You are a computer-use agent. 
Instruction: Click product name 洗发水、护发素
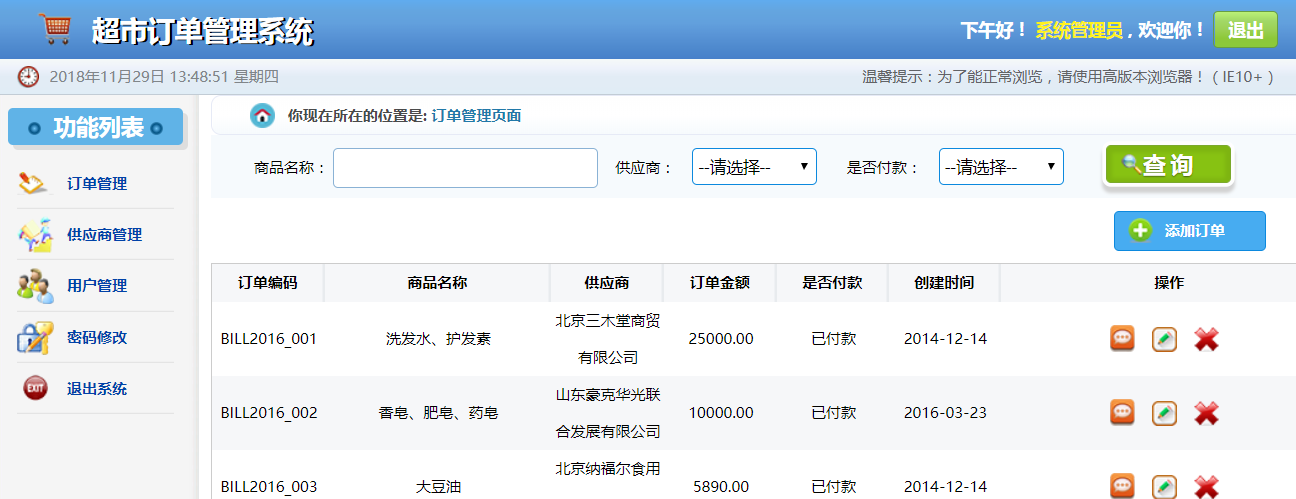pyautogui.click(x=438, y=339)
